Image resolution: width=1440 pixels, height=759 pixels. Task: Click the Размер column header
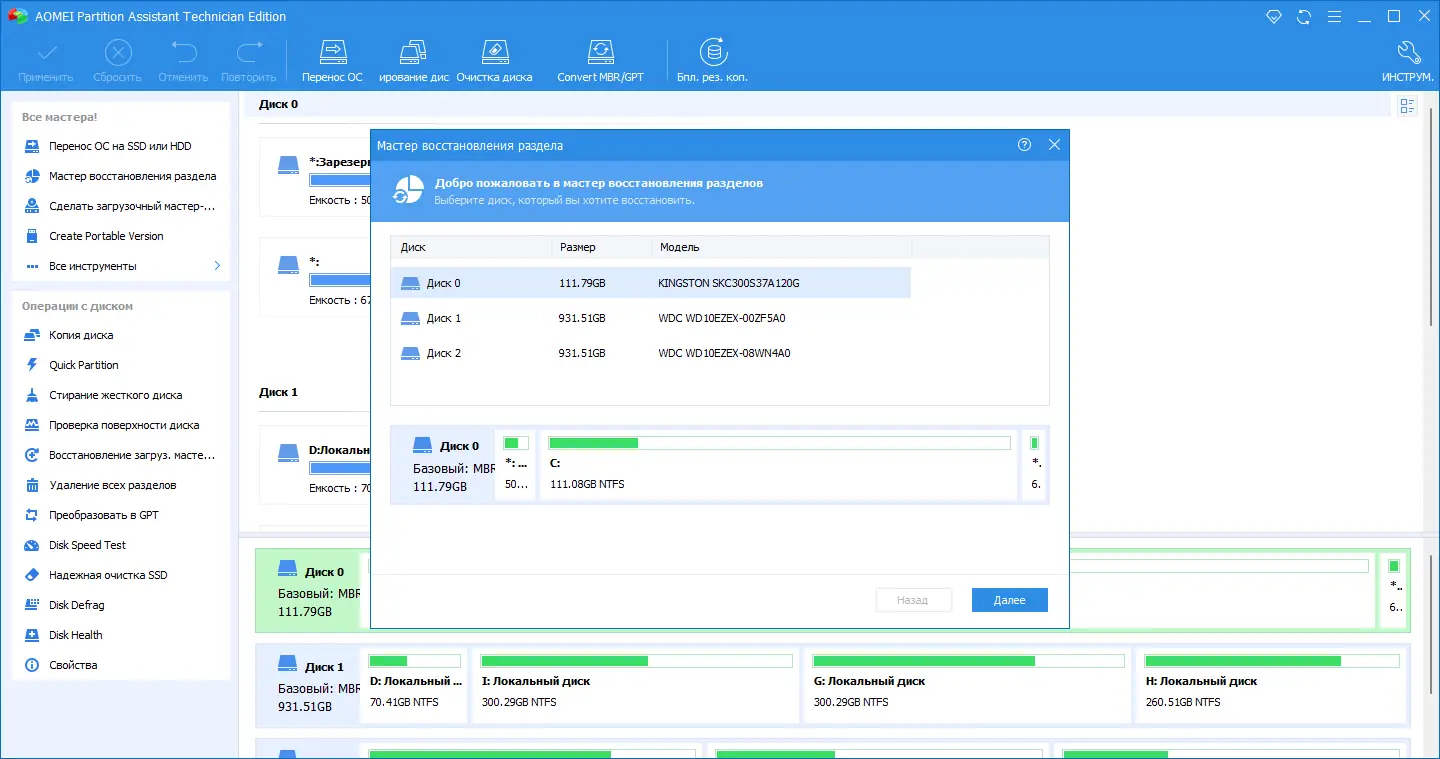tap(601, 247)
